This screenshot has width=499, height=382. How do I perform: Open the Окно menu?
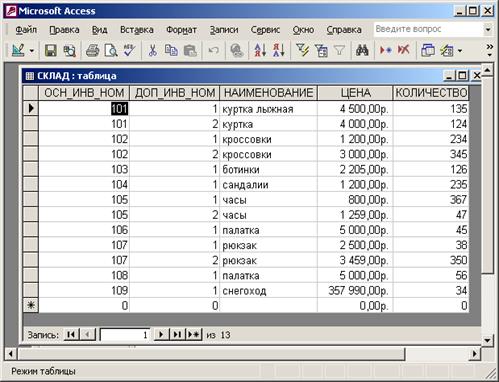point(303,30)
